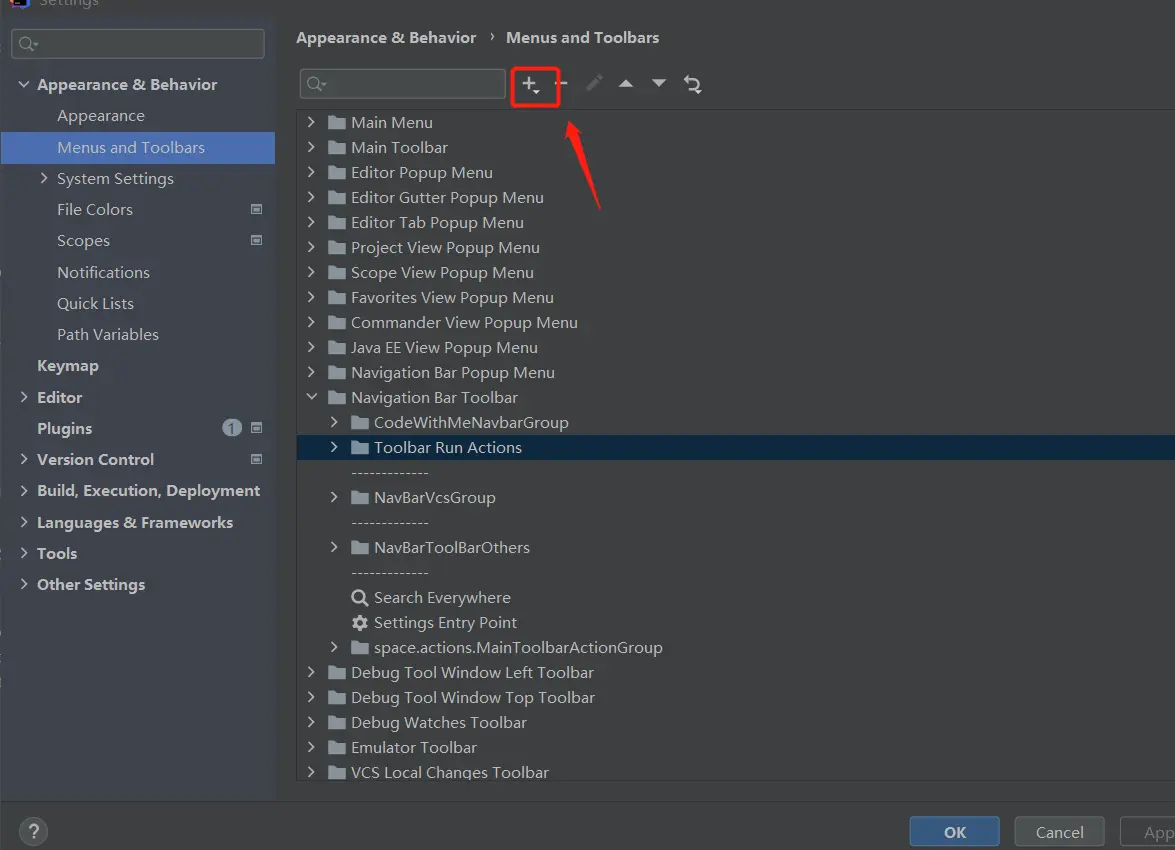Expand the System Settings section
The image size is (1175, 850).
(x=44, y=178)
